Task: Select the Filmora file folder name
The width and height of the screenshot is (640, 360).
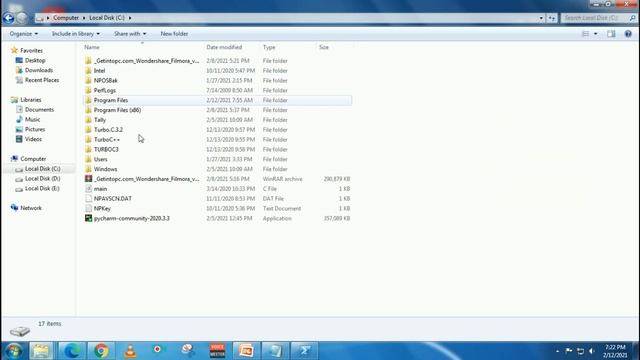Action: pos(147,61)
